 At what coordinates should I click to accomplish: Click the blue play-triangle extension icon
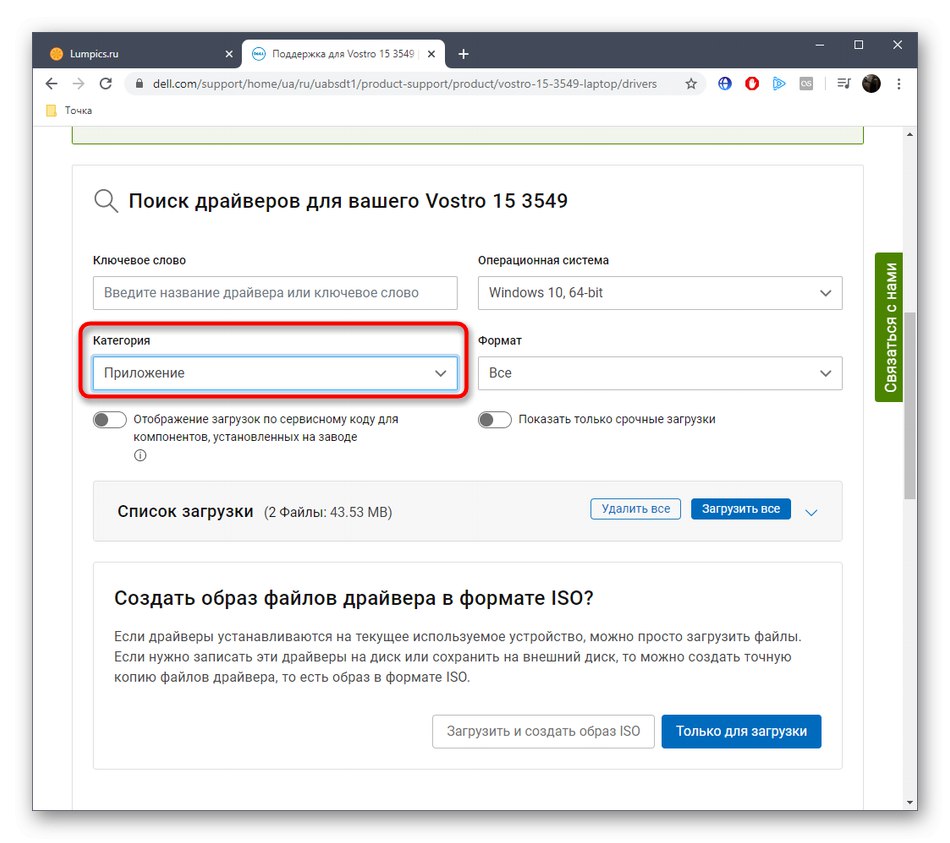coord(779,84)
